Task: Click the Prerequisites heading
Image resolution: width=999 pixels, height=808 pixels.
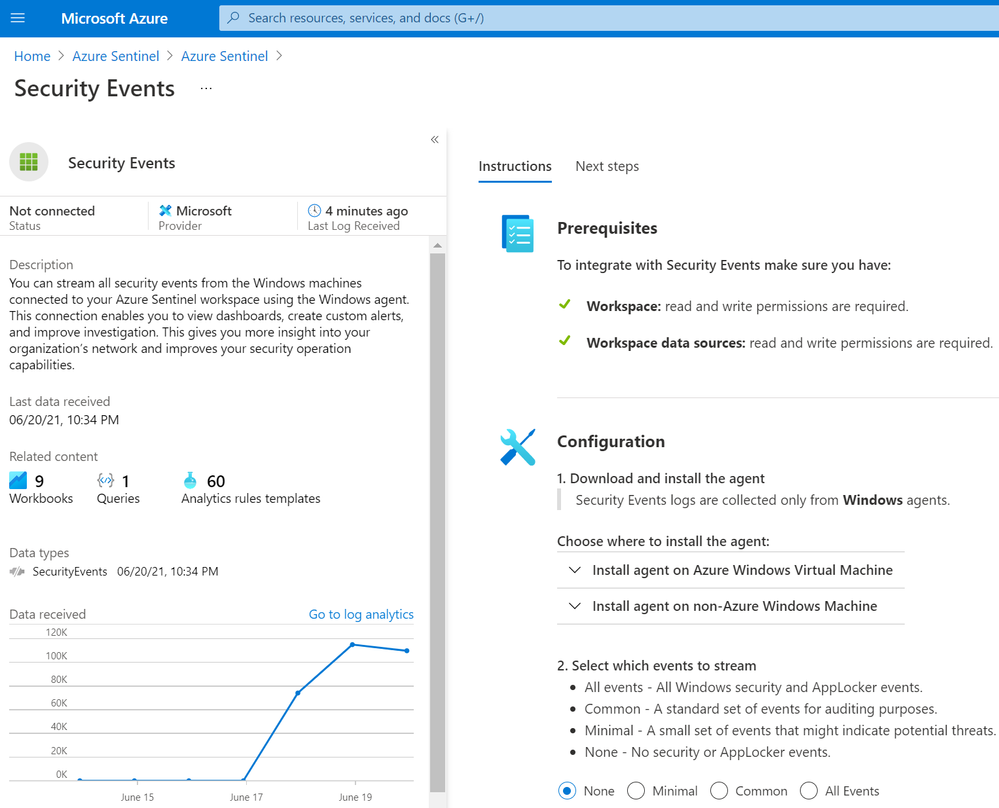Action: 607,228
